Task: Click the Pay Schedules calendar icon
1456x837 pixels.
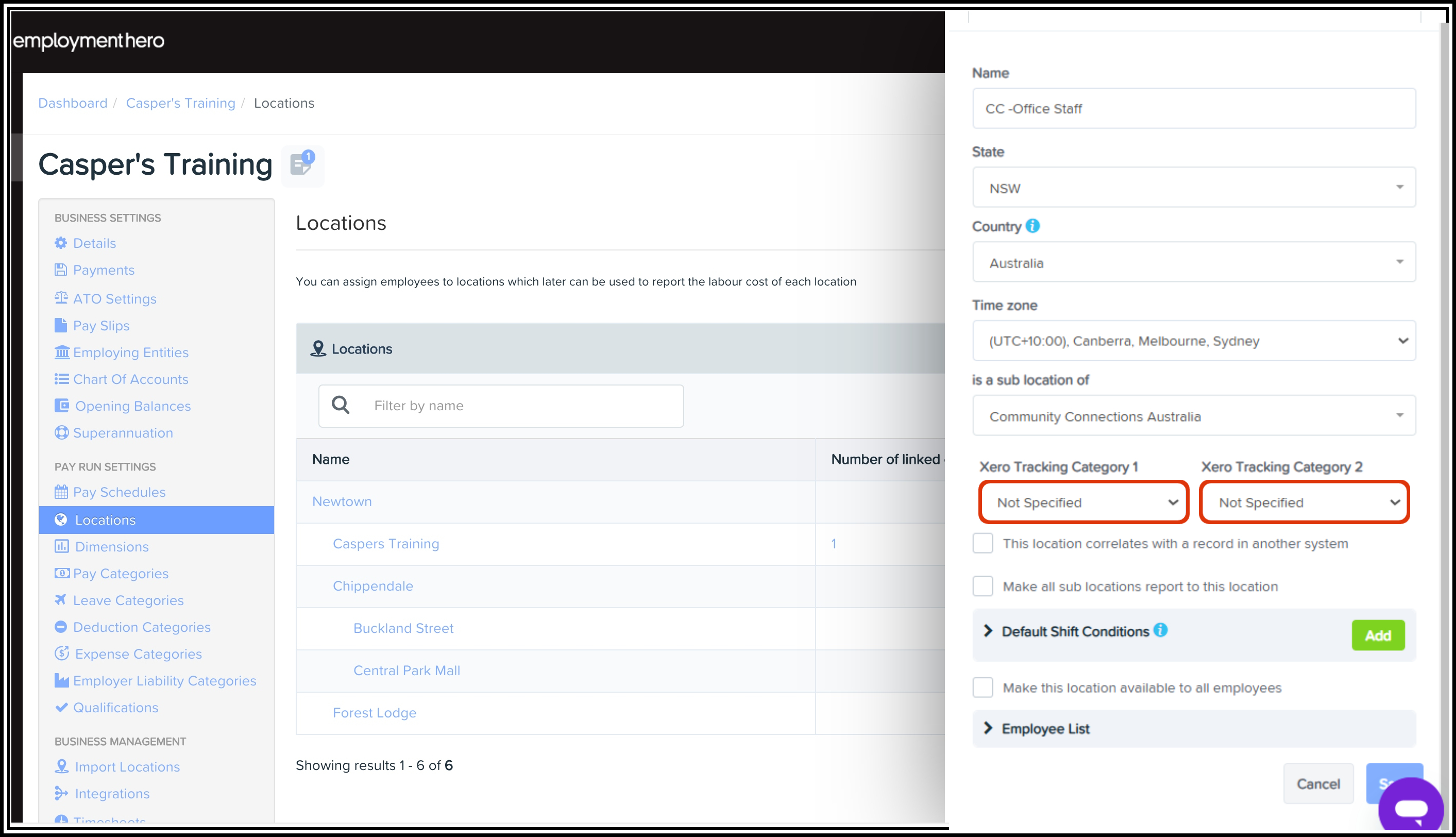Action: click(x=61, y=492)
